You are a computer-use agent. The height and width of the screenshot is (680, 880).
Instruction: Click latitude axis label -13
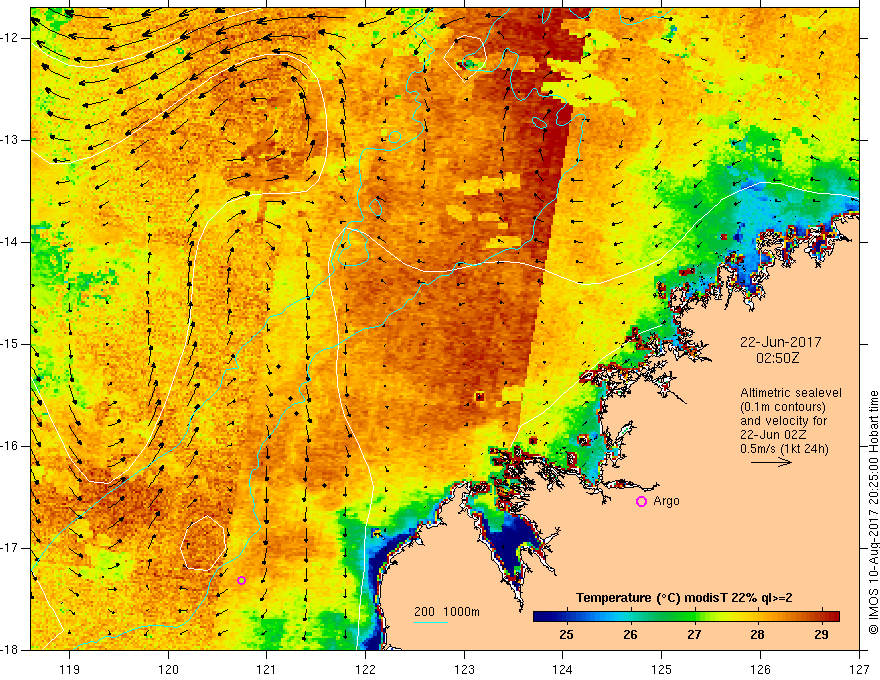(x=10, y=140)
